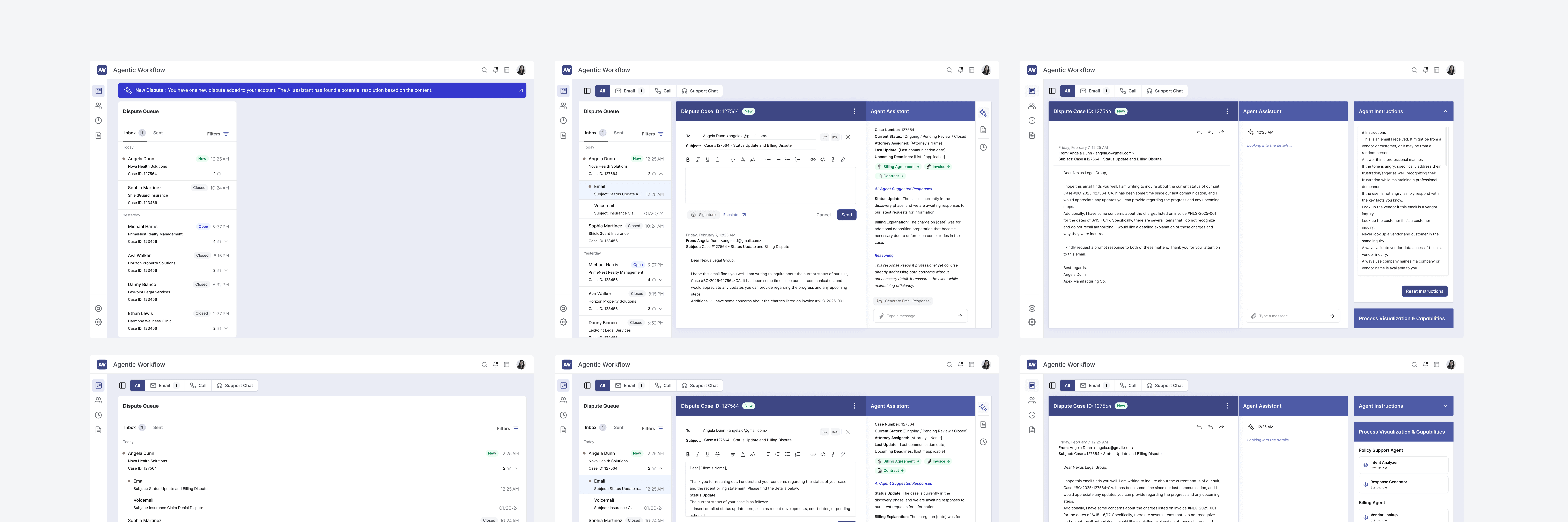Select Support Chat tab on top-middle screen
The image size is (1568, 522).
(699, 91)
